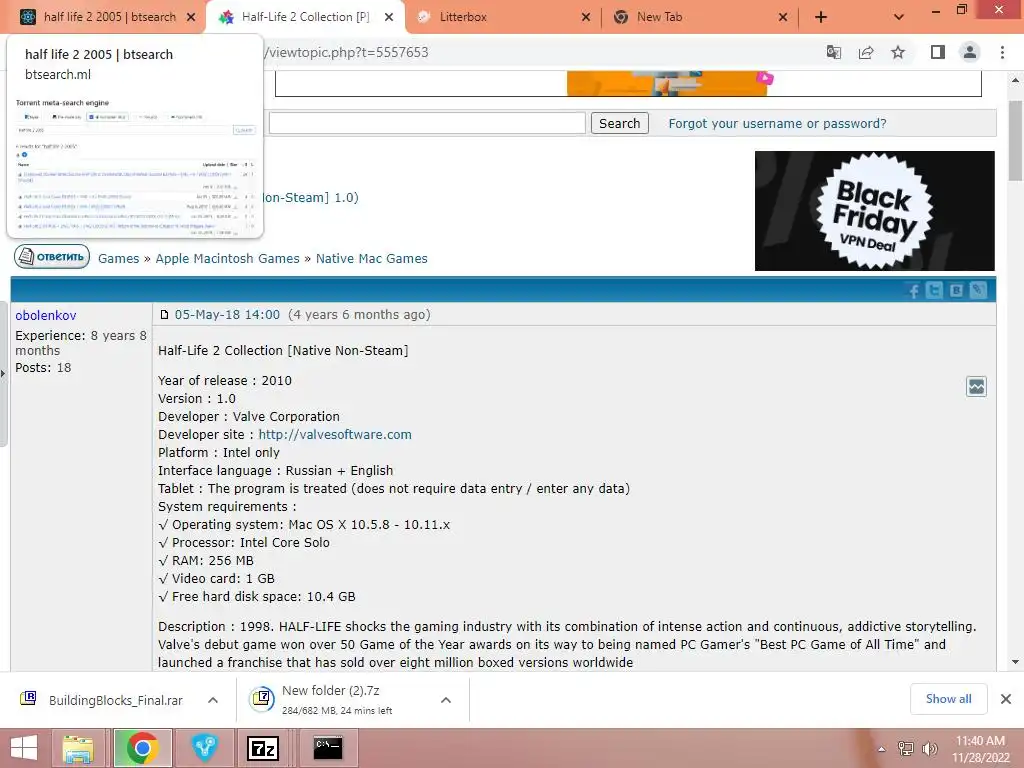Click the address bar URL viewtopic.php
Viewport: 1024px width, 768px height.
coord(346,52)
